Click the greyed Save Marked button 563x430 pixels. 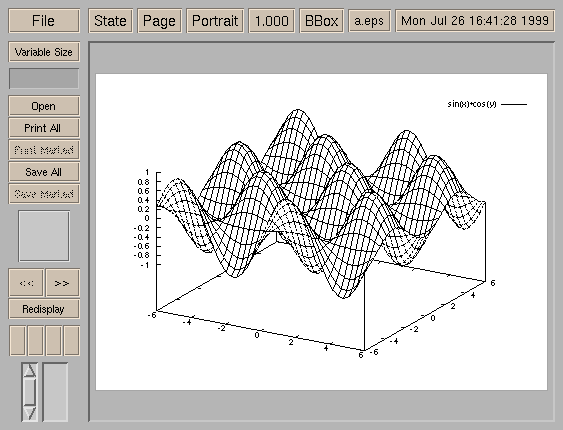44,194
